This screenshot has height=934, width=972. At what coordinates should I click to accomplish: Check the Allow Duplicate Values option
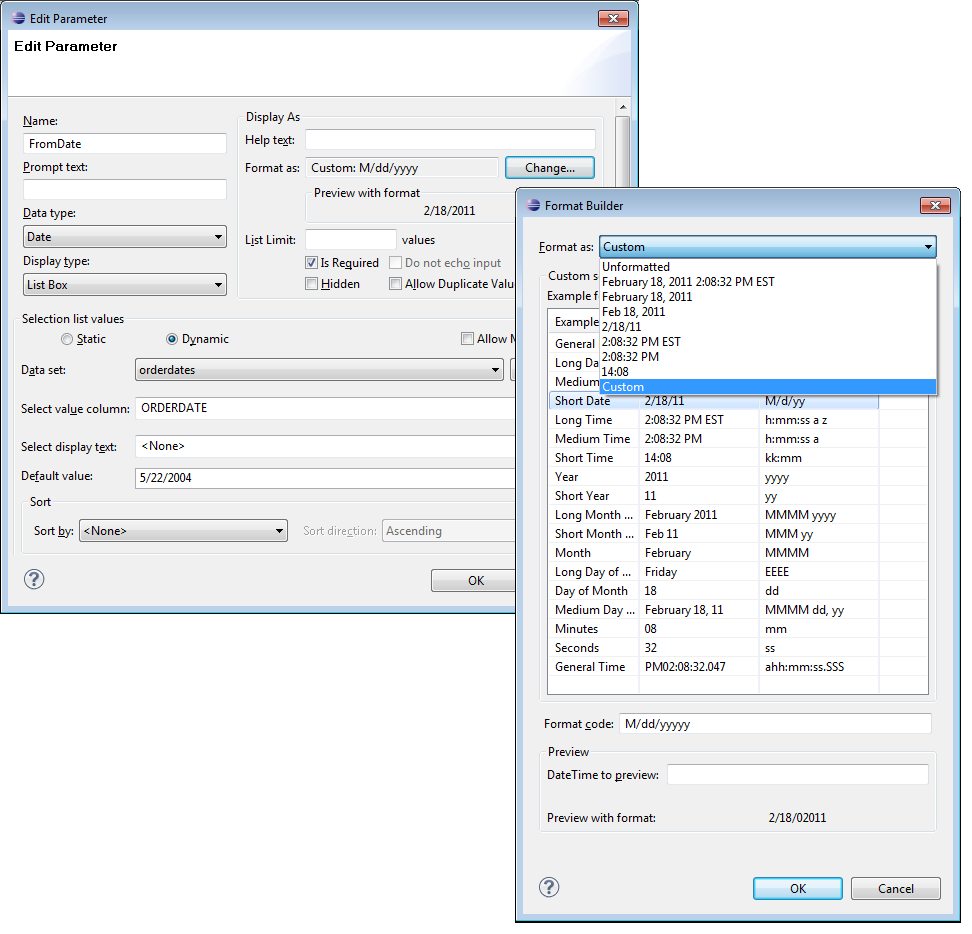tap(395, 283)
